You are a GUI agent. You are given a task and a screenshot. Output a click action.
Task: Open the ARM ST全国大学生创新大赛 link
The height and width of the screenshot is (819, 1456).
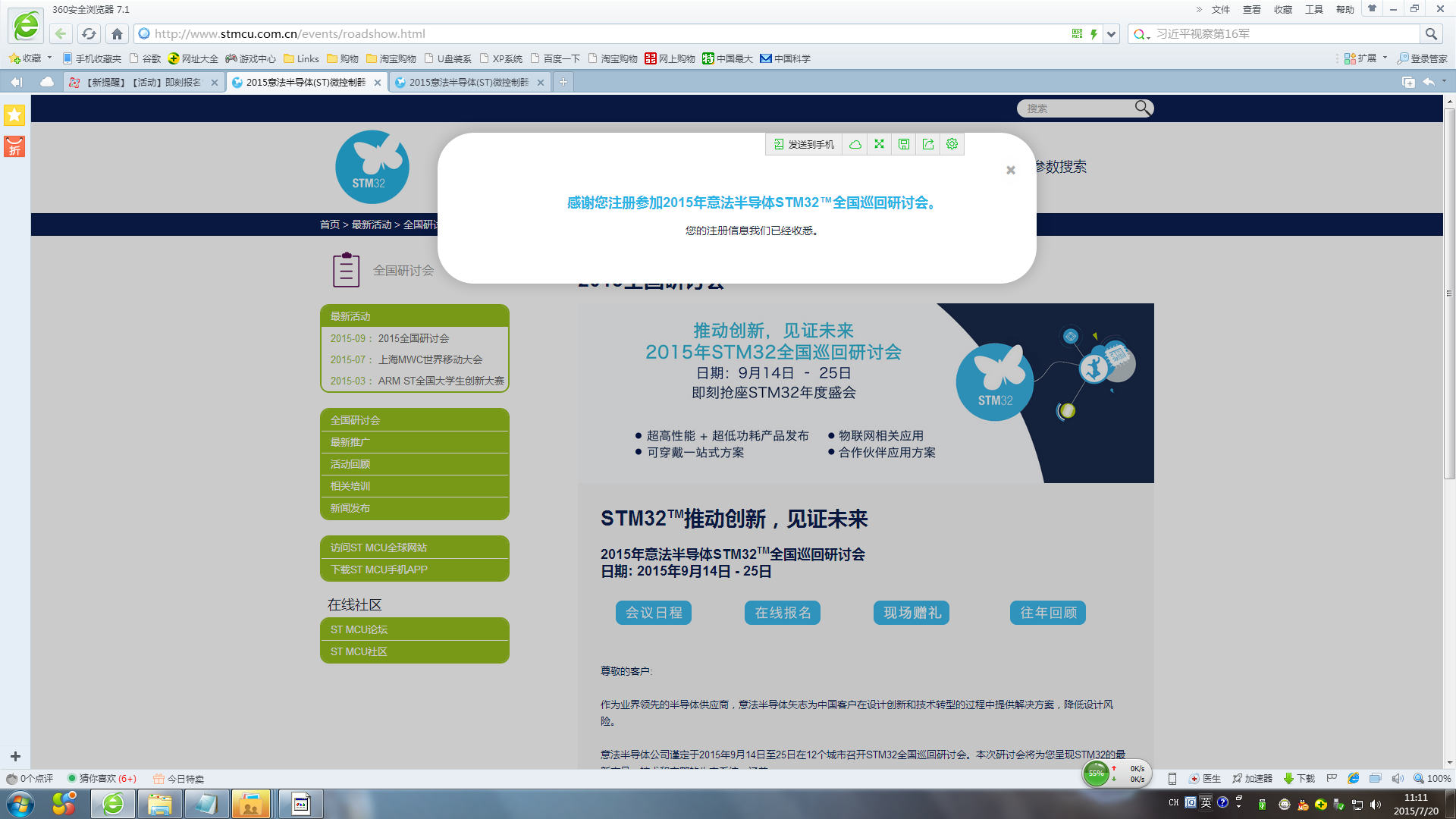coord(441,381)
